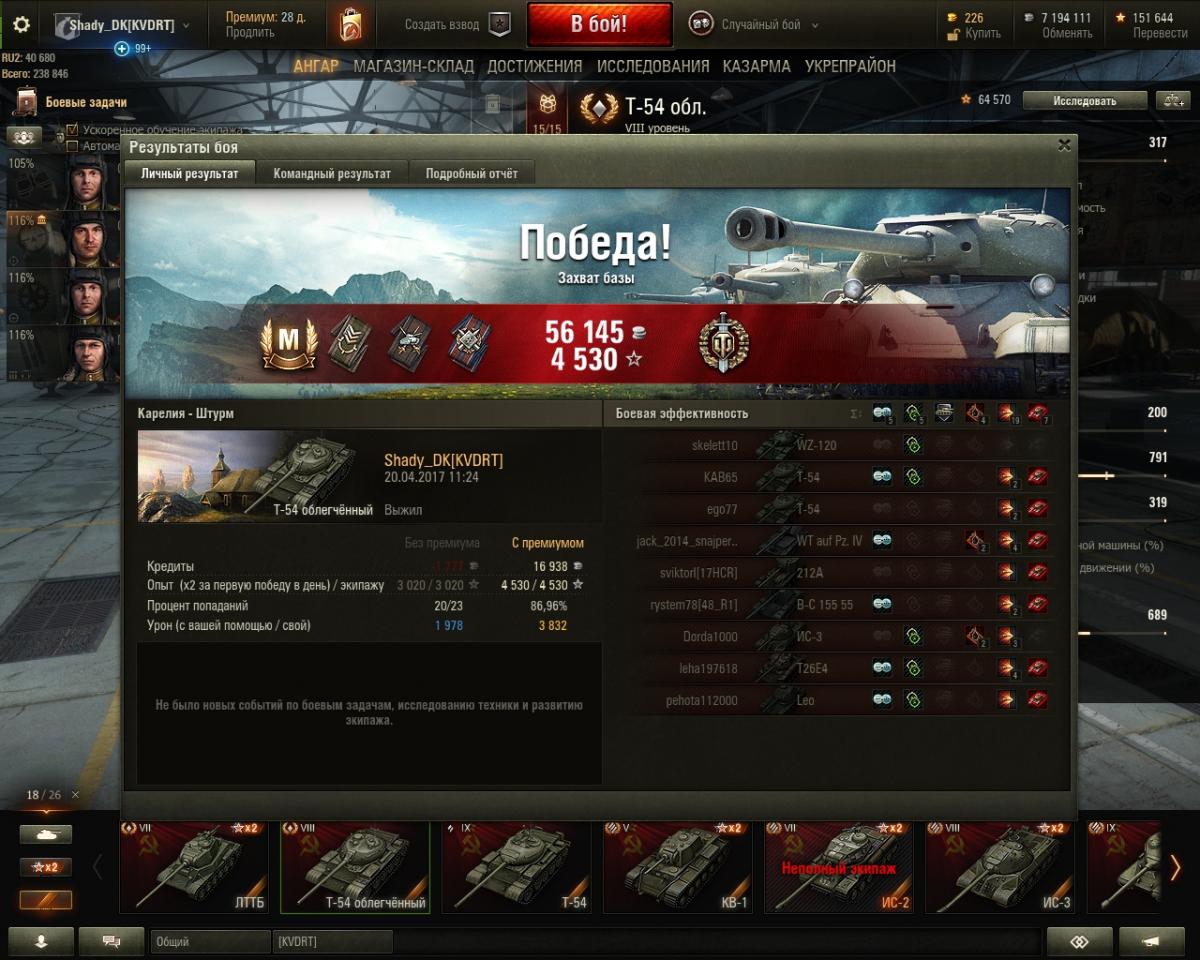Expand the Random battle mode dropdown
Screen dimensions: 1200x960
point(814,25)
